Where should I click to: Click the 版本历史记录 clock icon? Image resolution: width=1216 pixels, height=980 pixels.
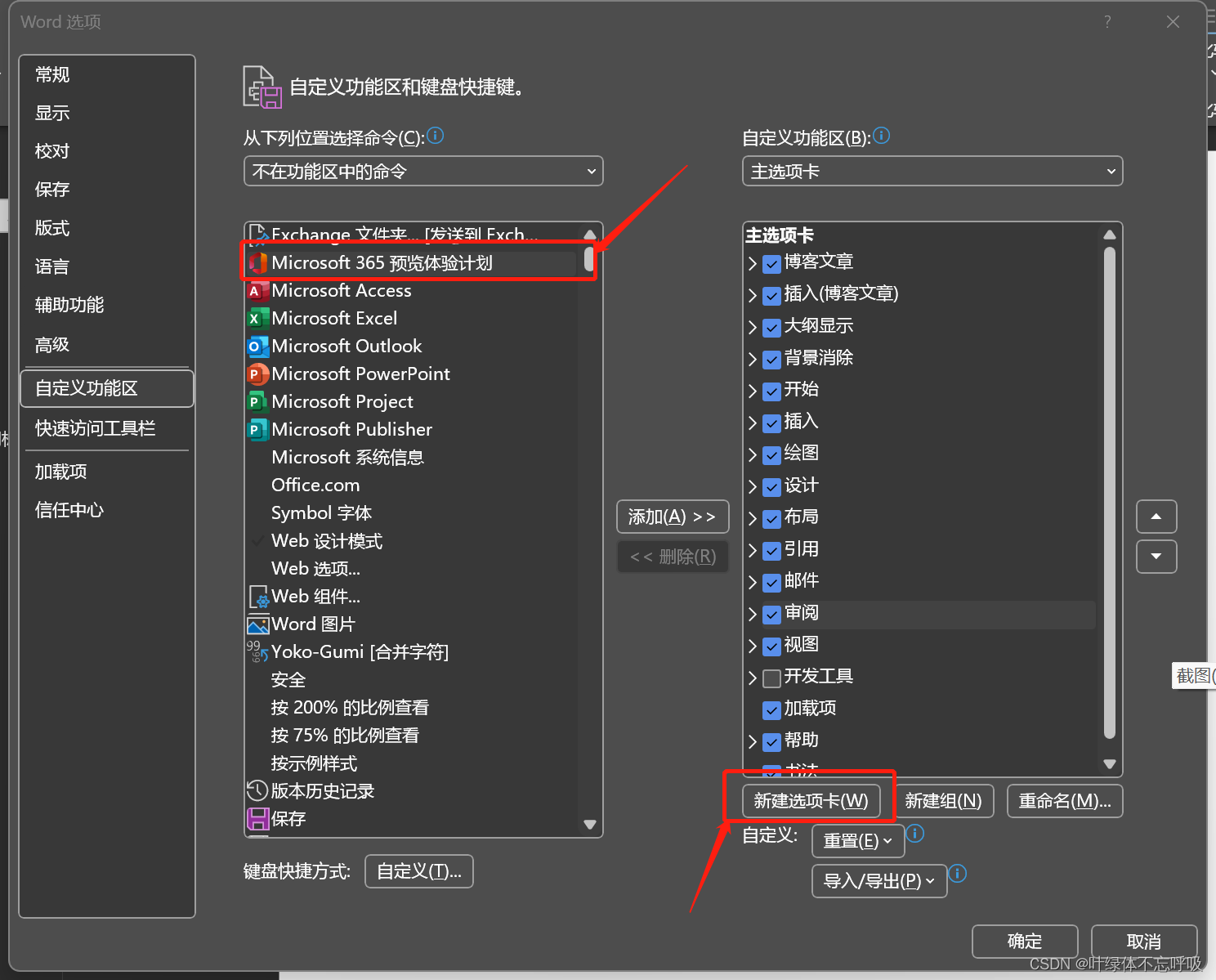(x=258, y=791)
